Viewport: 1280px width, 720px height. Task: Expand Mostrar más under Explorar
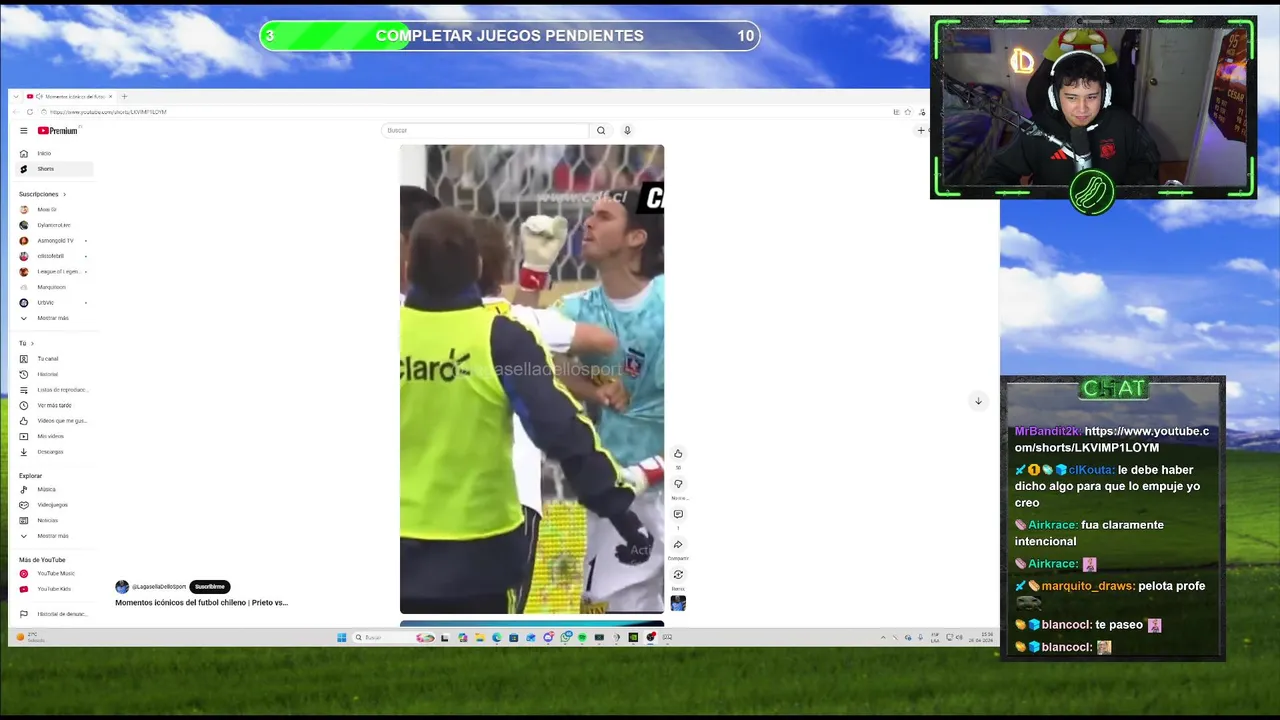click(55, 536)
